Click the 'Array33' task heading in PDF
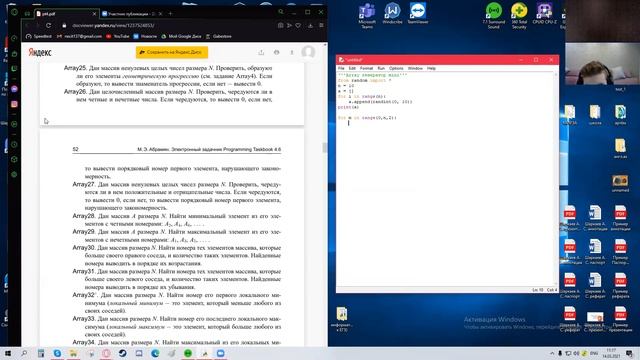640x360 pixels. pyautogui.click(x=84, y=319)
